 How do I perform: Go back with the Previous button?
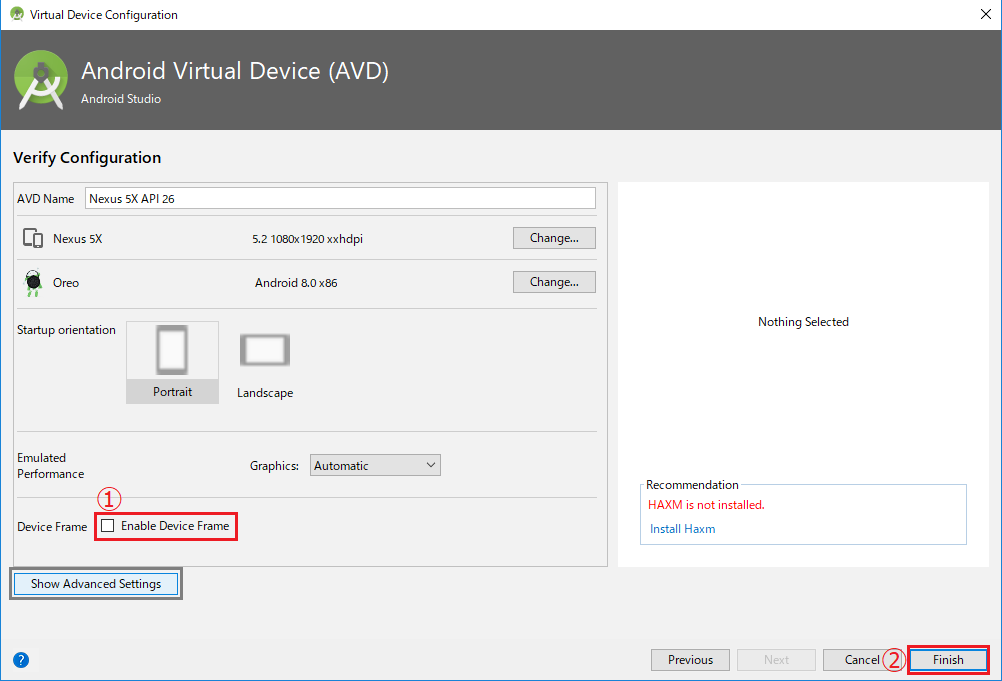pos(690,659)
